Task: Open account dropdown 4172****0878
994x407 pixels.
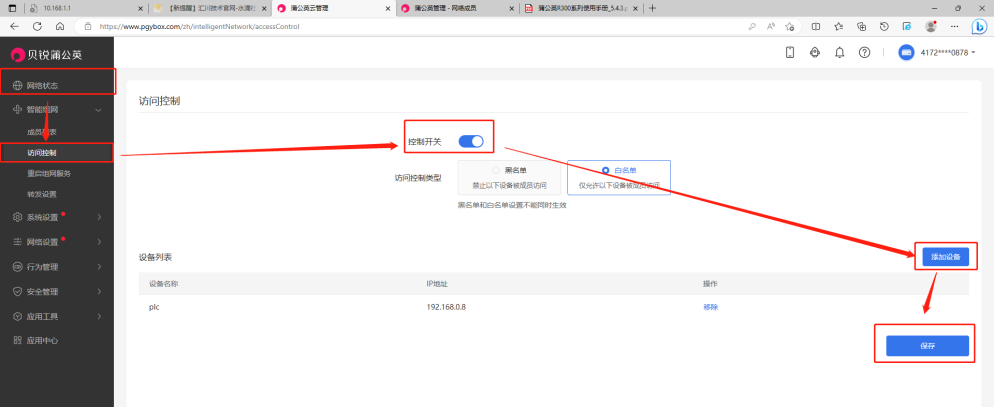Action: tap(948, 53)
